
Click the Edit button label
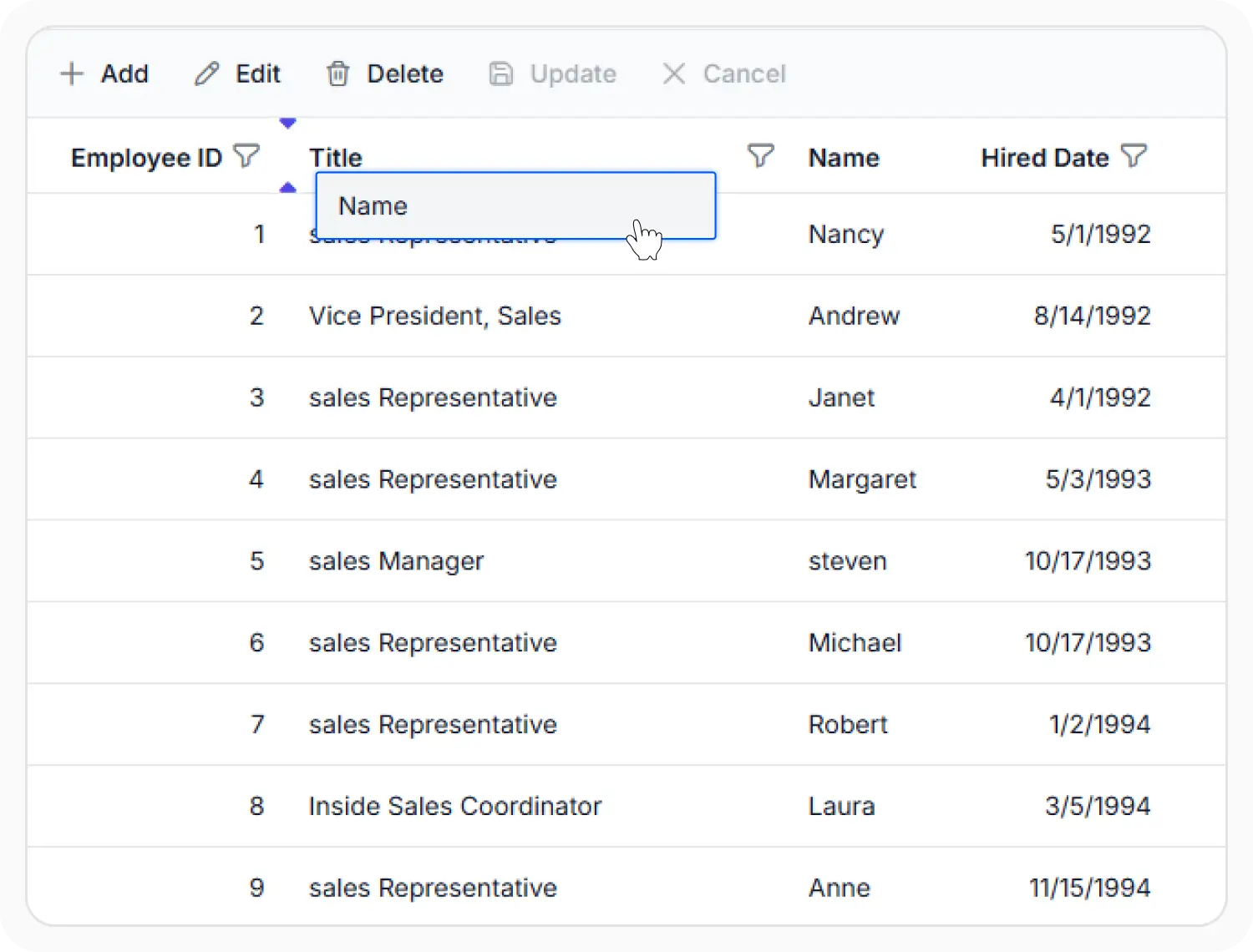(257, 73)
